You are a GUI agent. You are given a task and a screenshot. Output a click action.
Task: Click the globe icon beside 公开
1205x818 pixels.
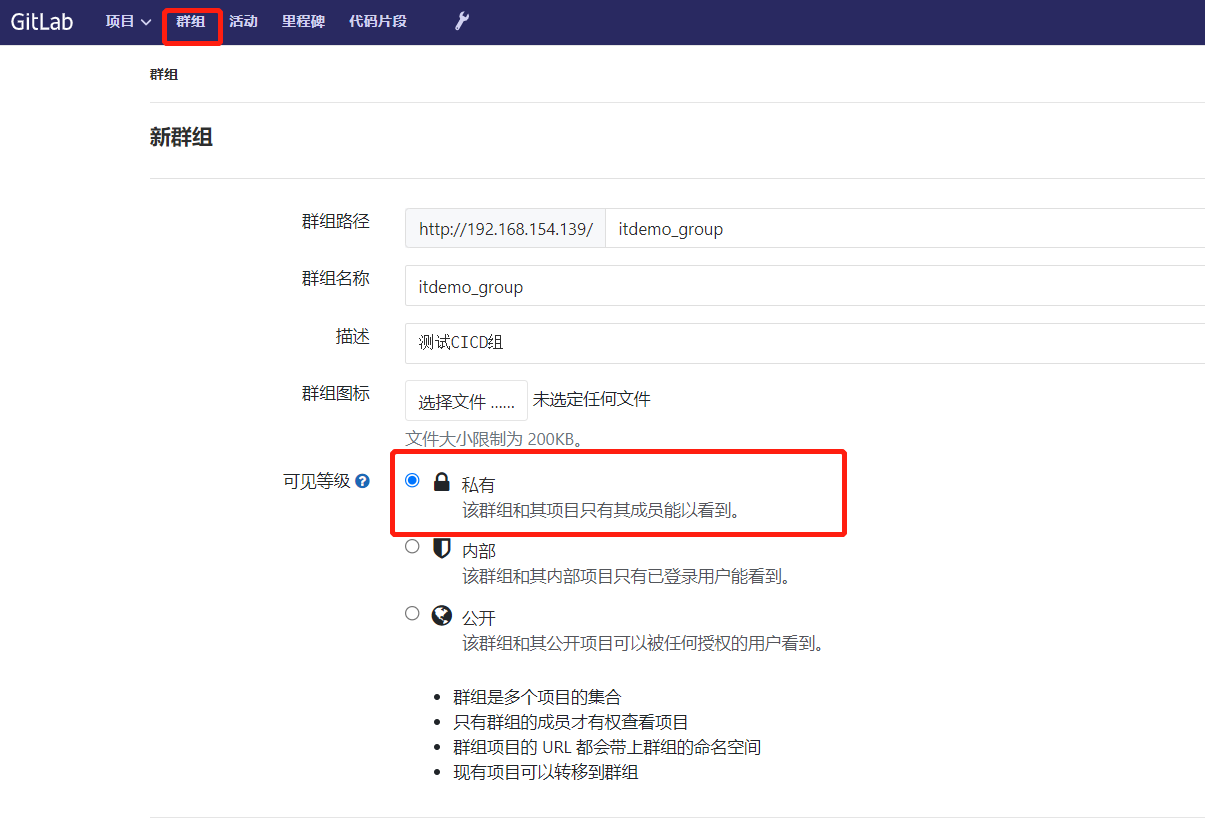(441, 614)
